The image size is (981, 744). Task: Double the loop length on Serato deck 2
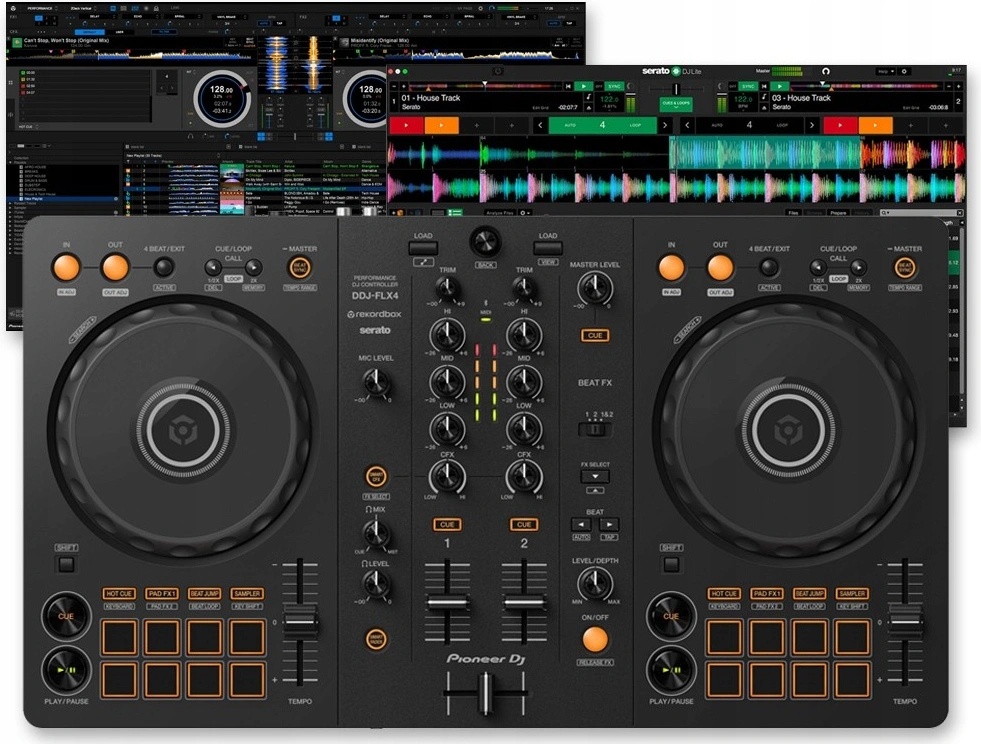click(x=811, y=125)
